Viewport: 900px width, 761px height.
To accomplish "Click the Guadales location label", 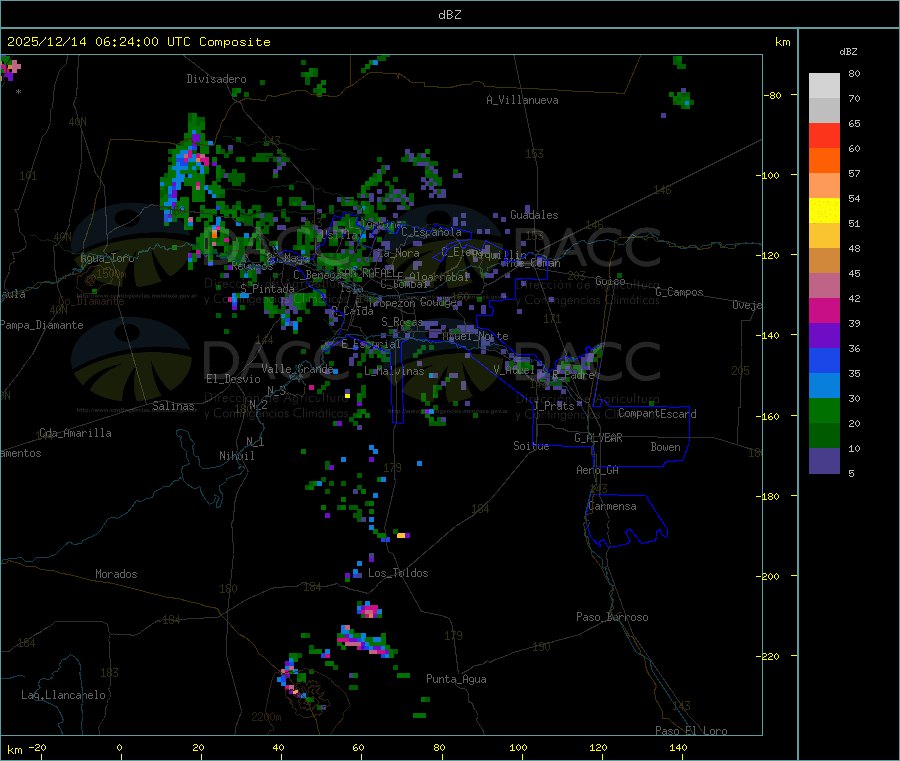I will [534, 215].
